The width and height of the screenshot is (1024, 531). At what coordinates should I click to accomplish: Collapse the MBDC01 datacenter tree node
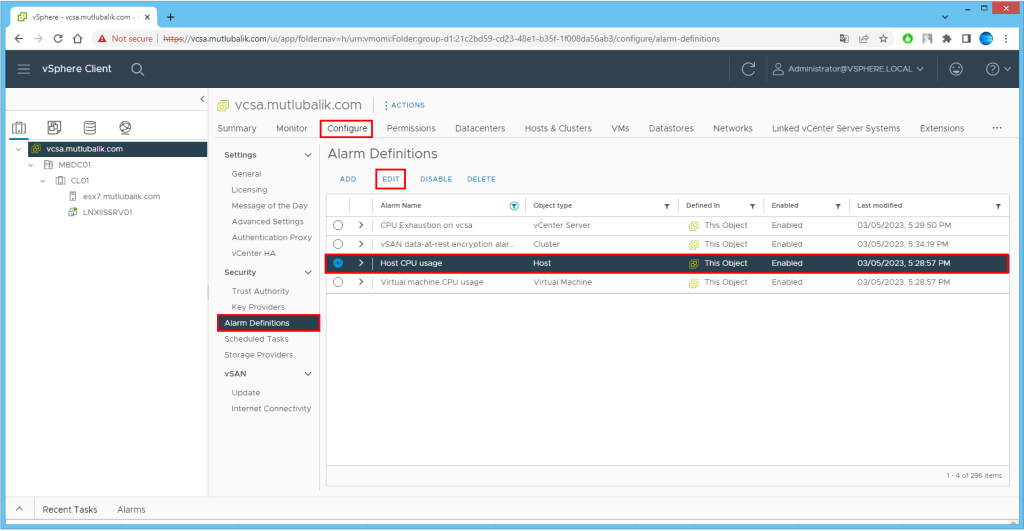point(31,165)
